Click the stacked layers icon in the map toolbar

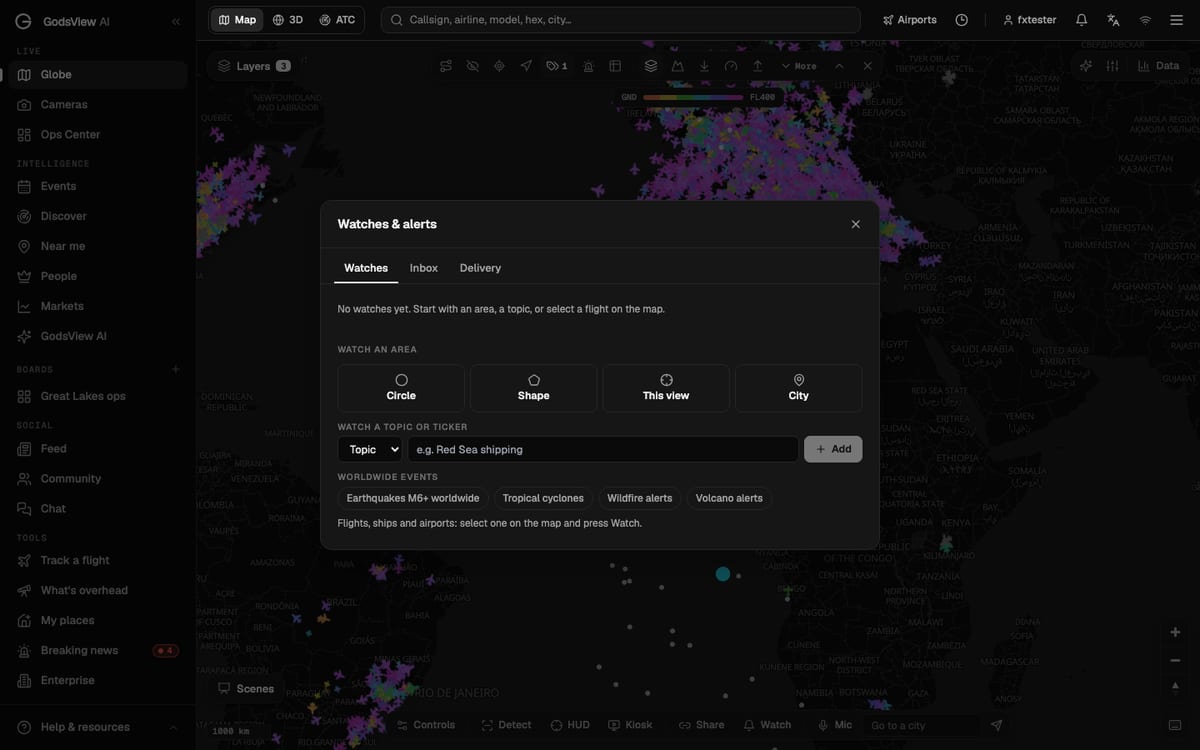651,66
